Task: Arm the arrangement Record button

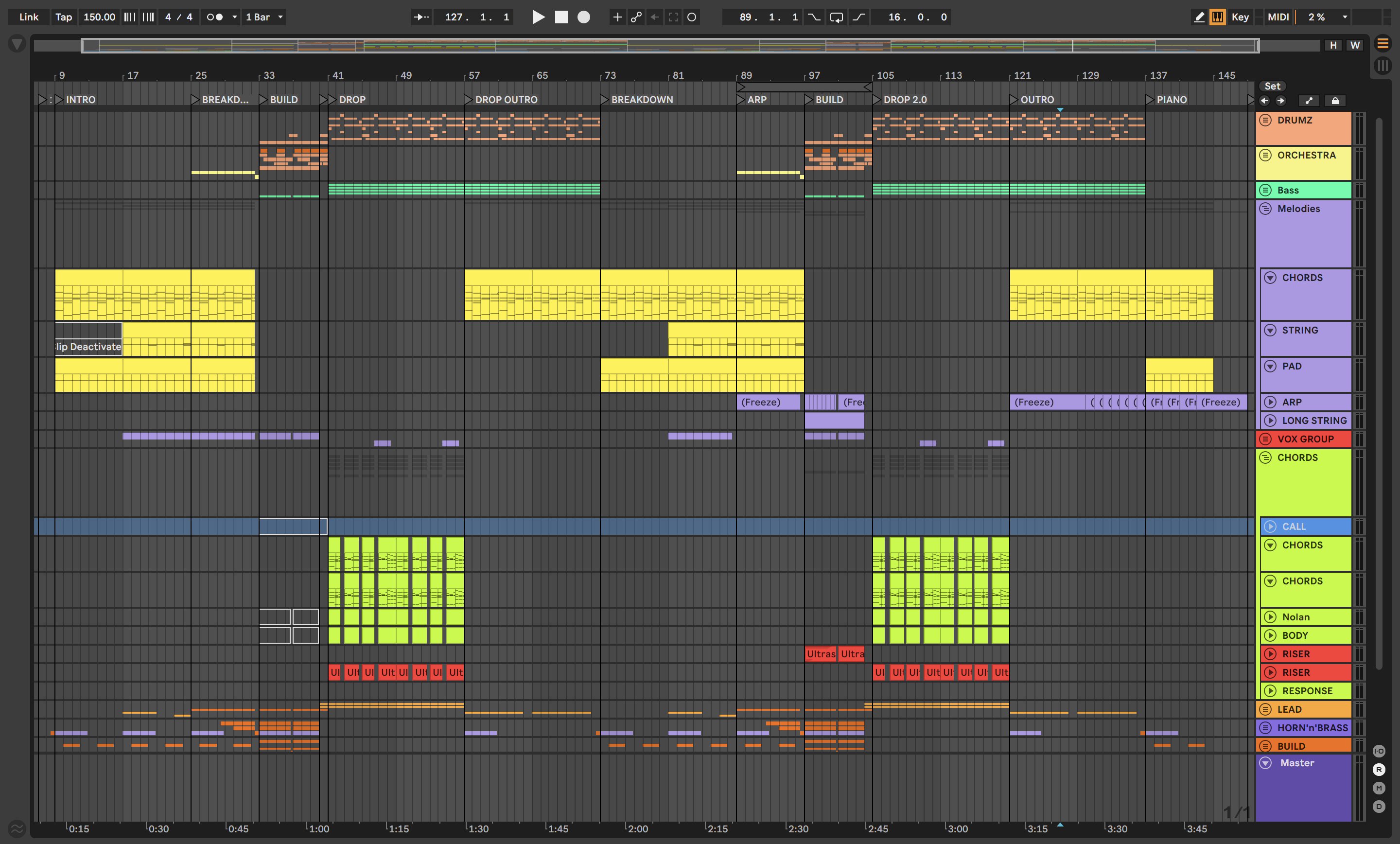Action: pos(583,17)
